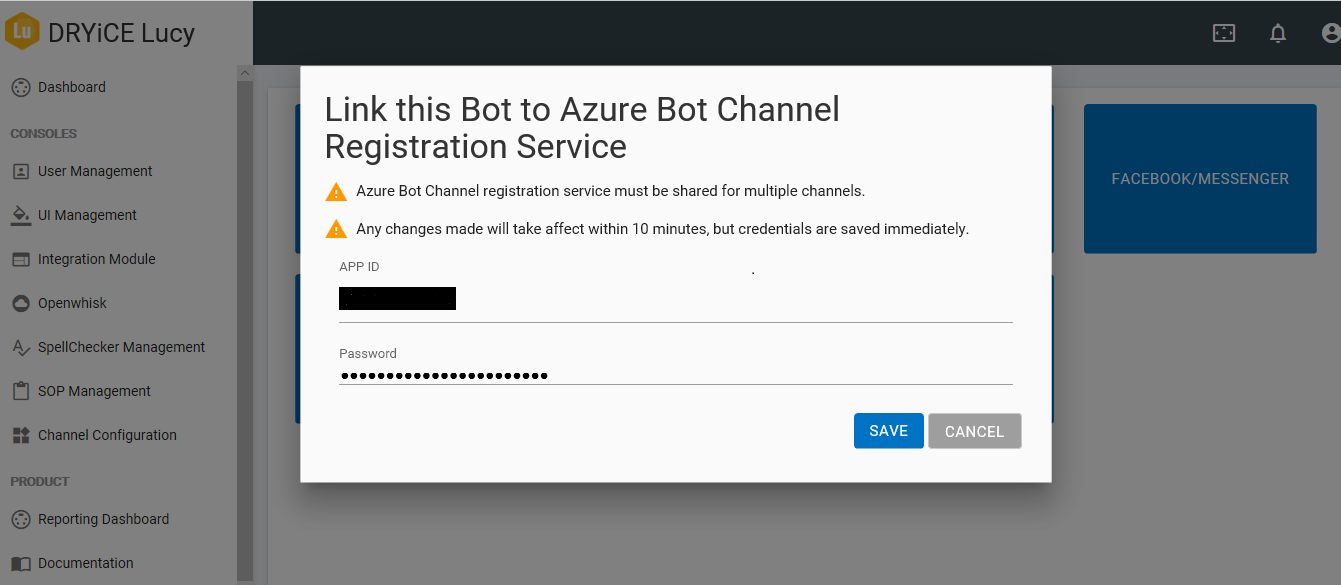Open the user account profile icon

click(1330, 33)
